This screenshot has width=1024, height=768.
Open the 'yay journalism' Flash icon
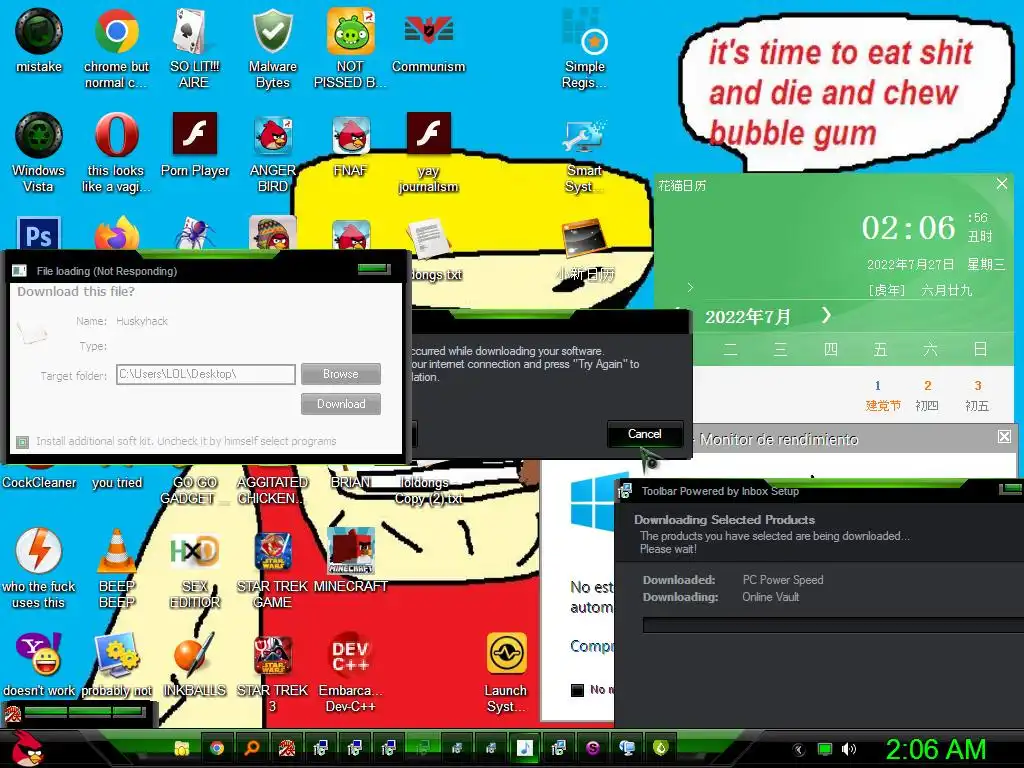click(x=428, y=152)
